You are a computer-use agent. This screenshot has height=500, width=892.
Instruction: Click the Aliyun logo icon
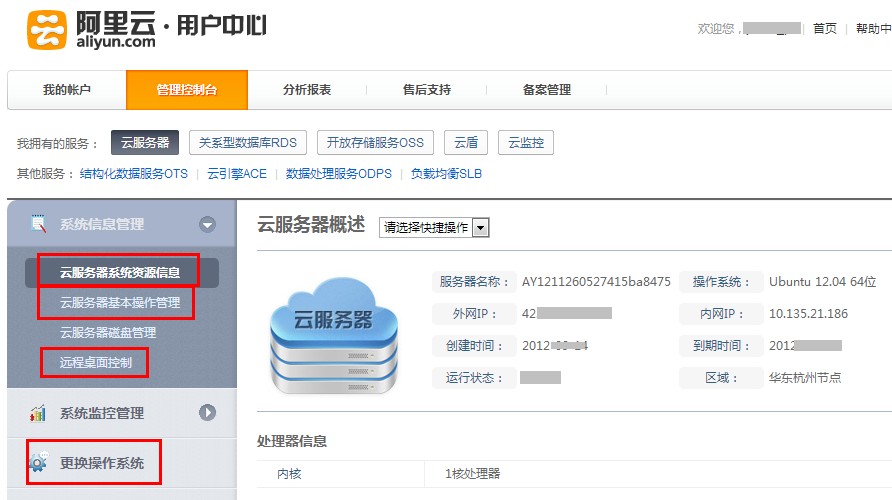click(46, 30)
